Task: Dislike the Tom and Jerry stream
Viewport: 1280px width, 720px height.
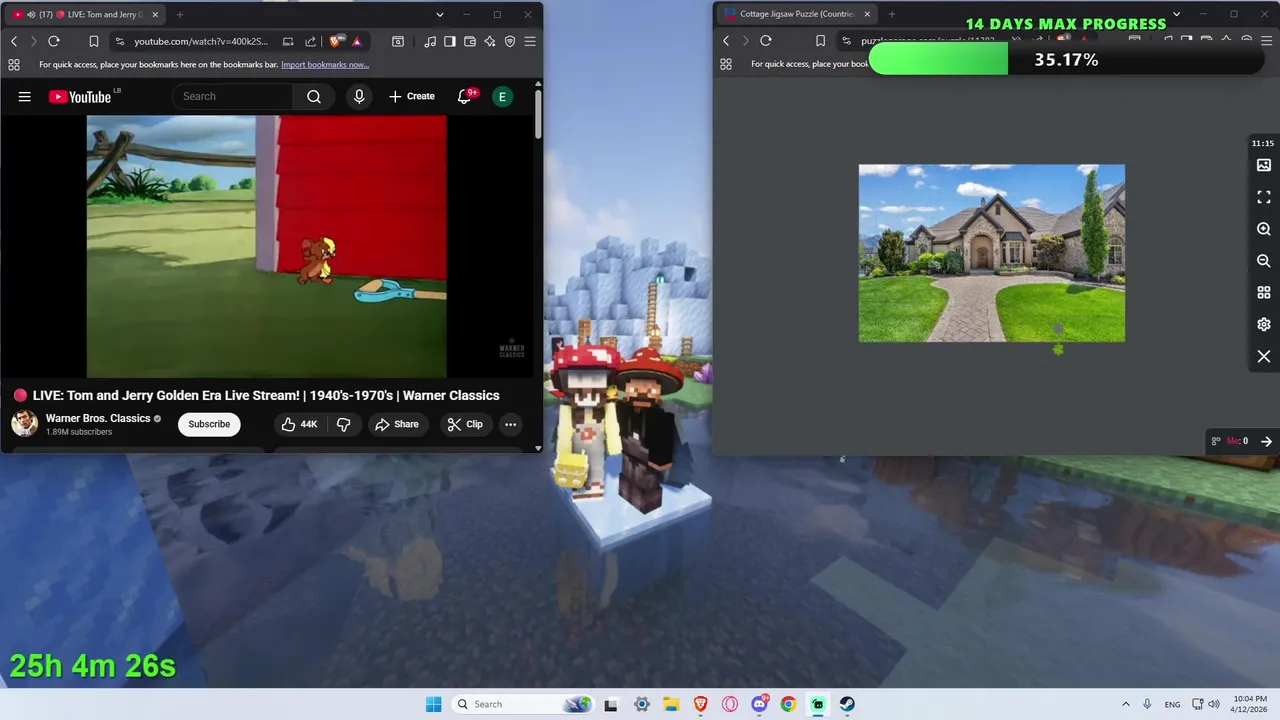Action: click(343, 424)
